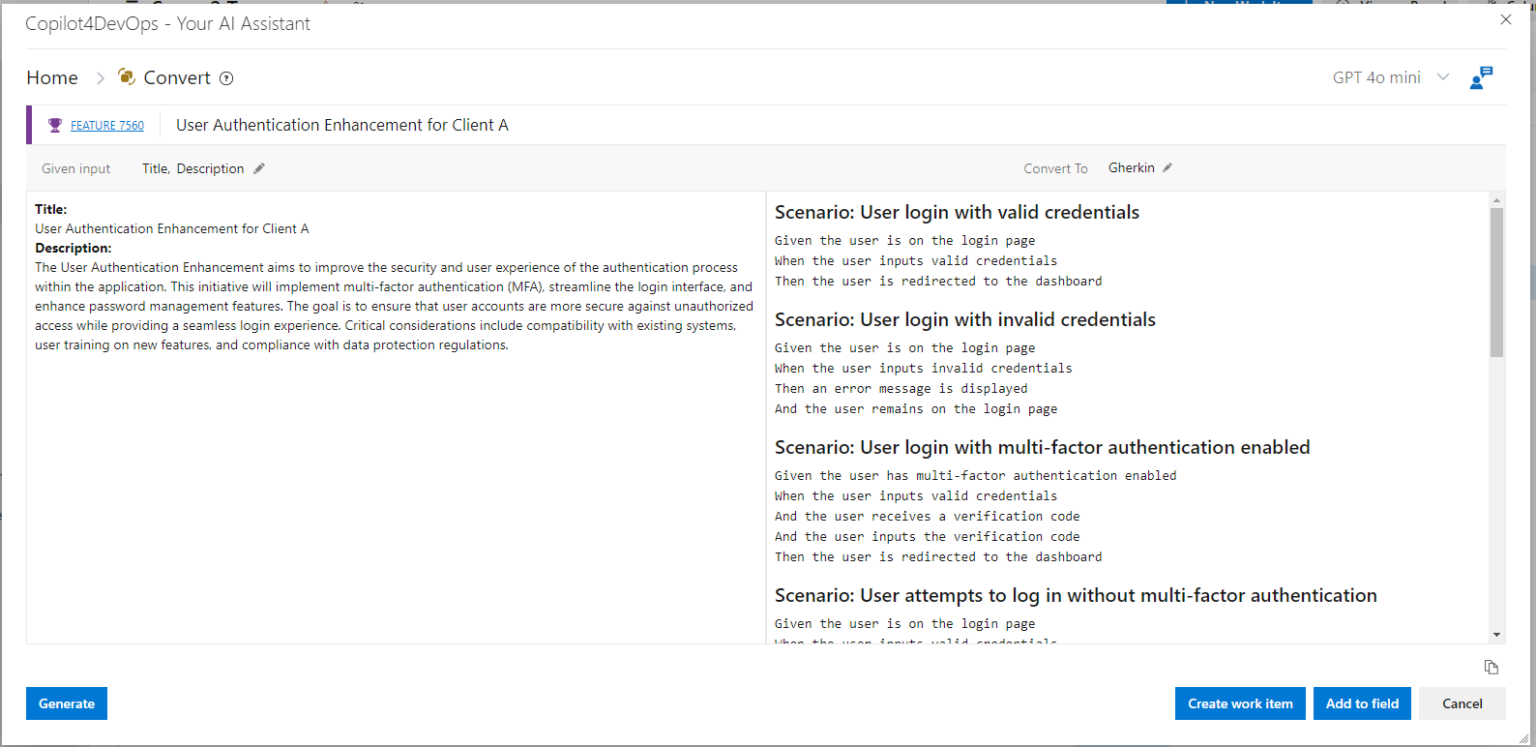Select the Convert breadcrumb label
The height and width of the screenshot is (747, 1536).
pyautogui.click(x=177, y=78)
